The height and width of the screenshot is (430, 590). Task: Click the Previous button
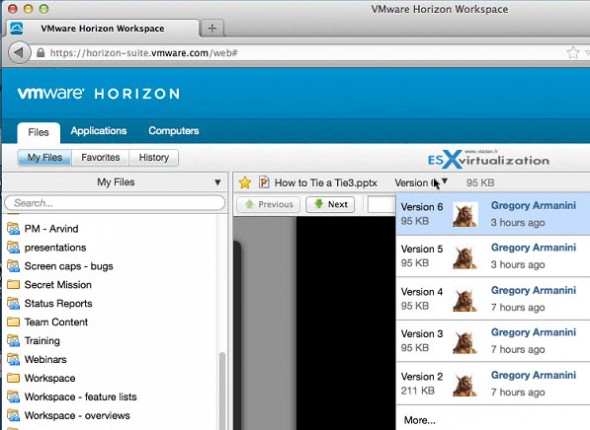[268, 204]
